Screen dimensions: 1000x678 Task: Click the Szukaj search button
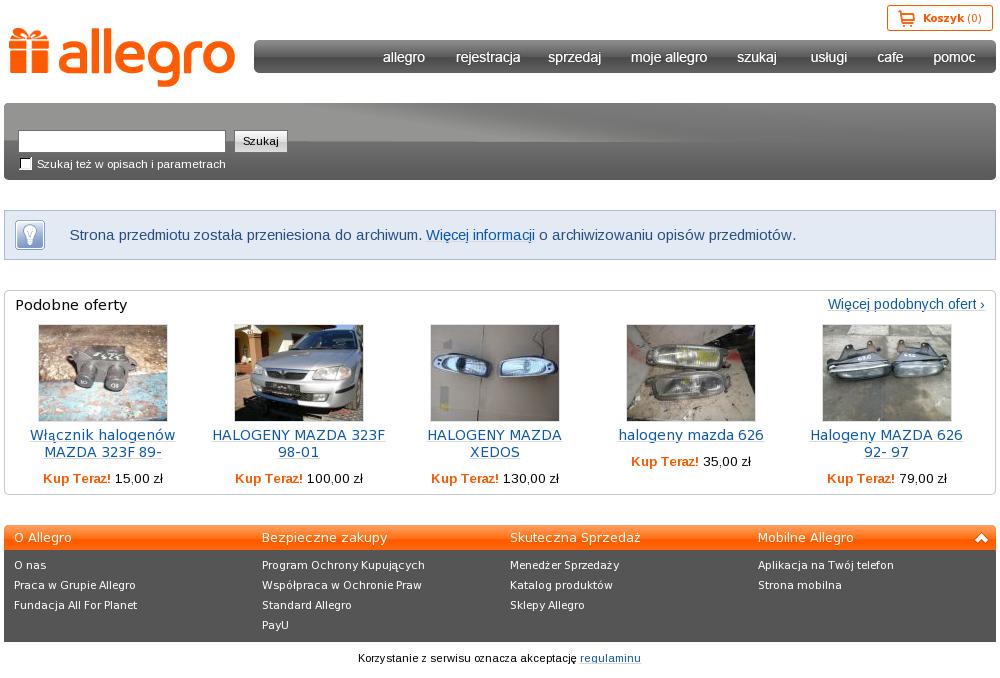pos(261,141)
